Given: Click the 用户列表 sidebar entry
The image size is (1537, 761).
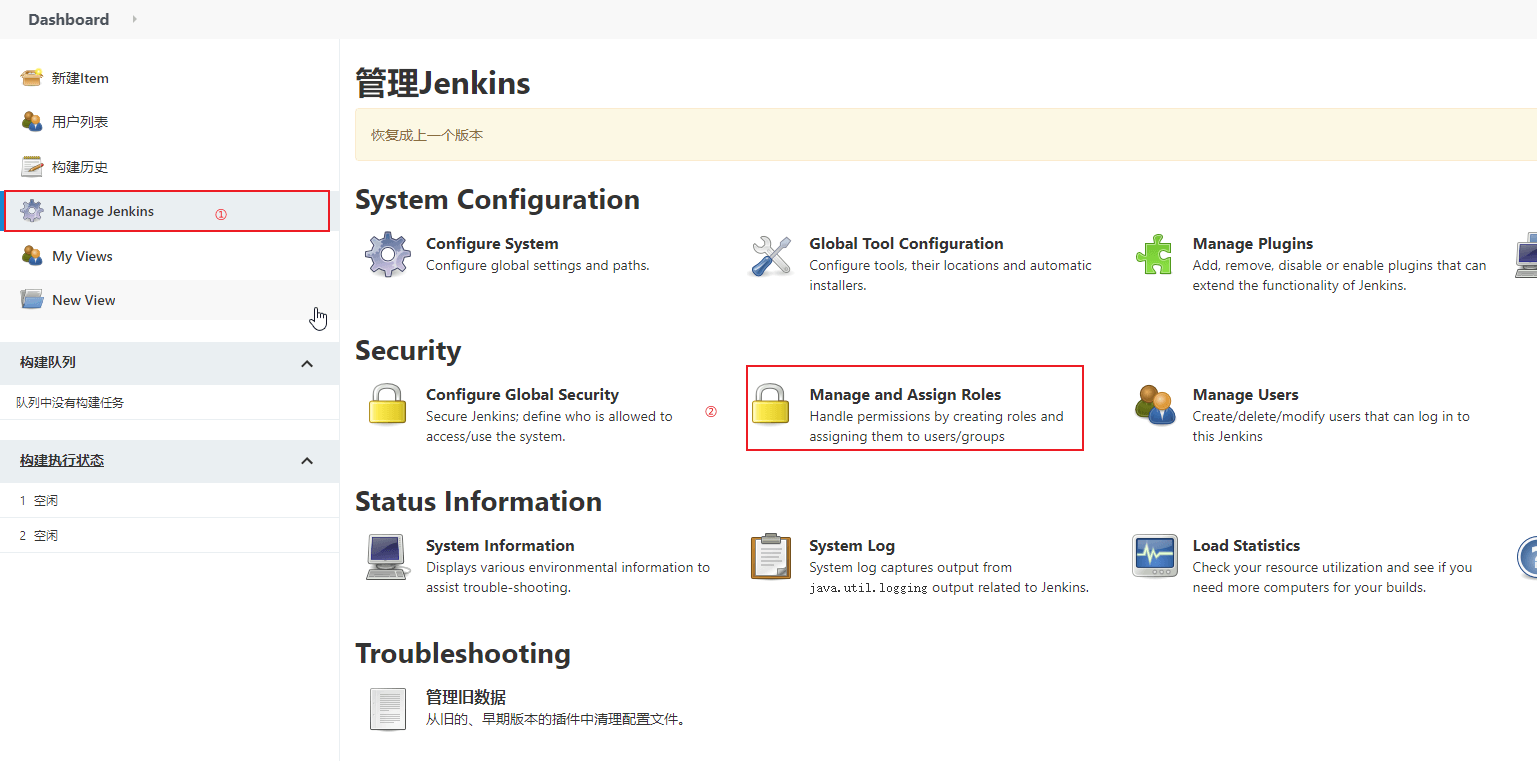Looking at the screenshot, I should point(80,122).
